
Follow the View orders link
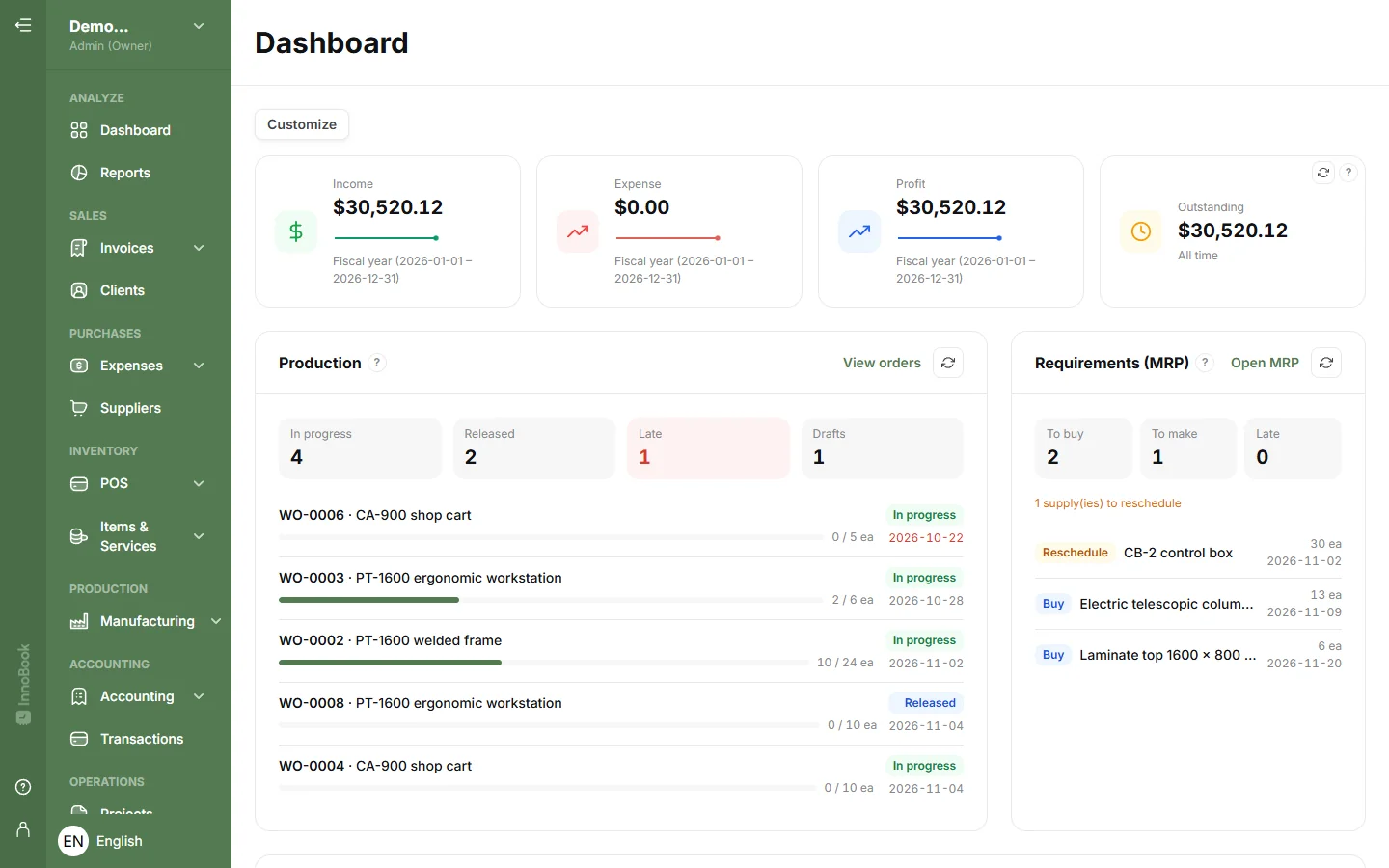tap(882, 363)
